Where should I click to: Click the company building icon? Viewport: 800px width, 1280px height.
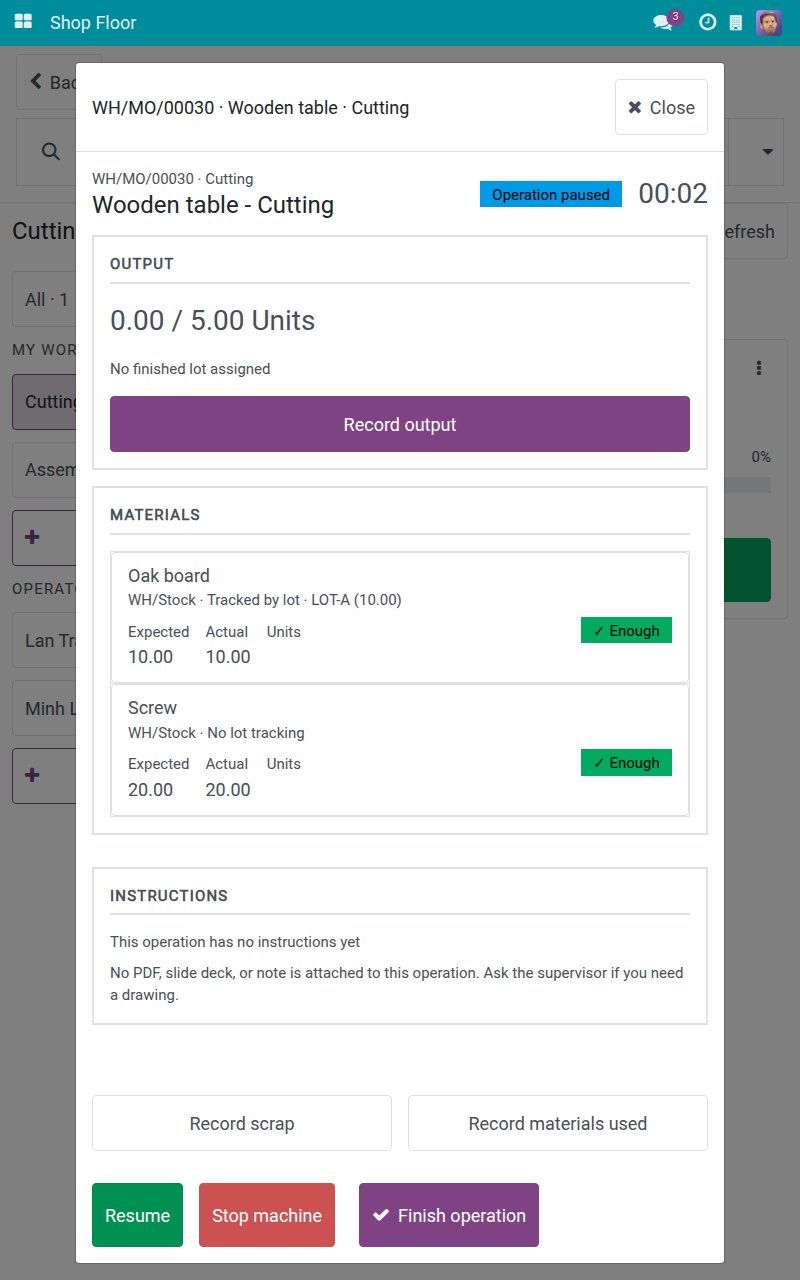(736, 22)
